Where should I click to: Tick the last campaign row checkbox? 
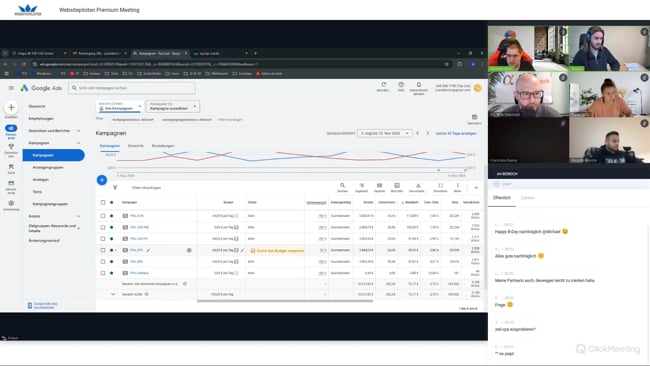(x=103, y=273)
